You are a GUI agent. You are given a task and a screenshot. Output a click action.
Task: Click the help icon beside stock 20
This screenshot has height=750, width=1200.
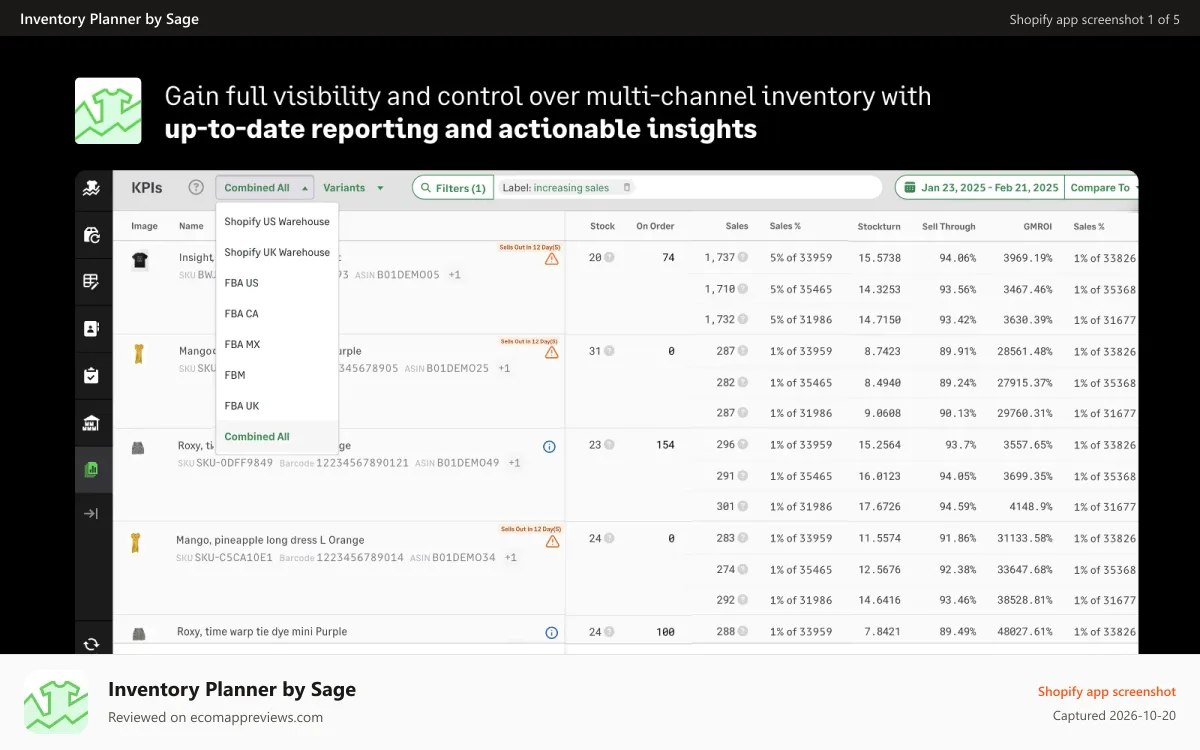[609, 258]
